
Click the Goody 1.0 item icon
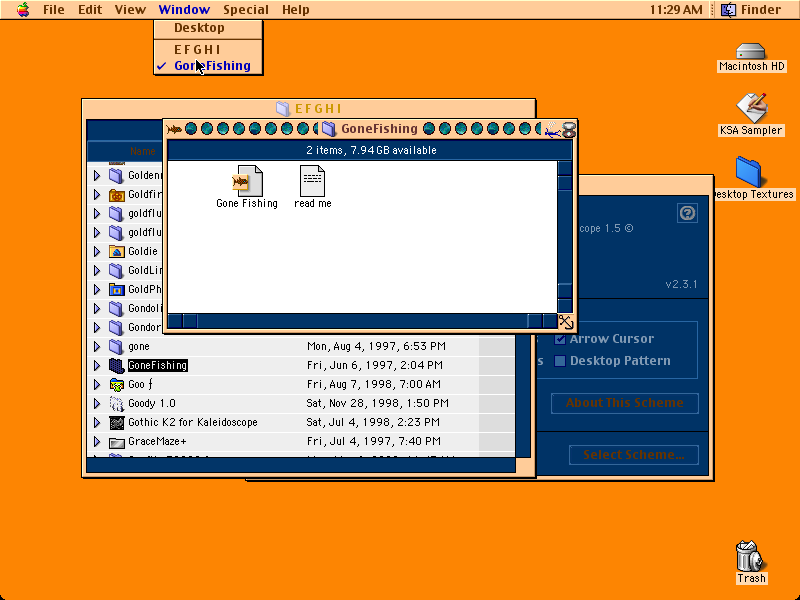tap(116, 404)
